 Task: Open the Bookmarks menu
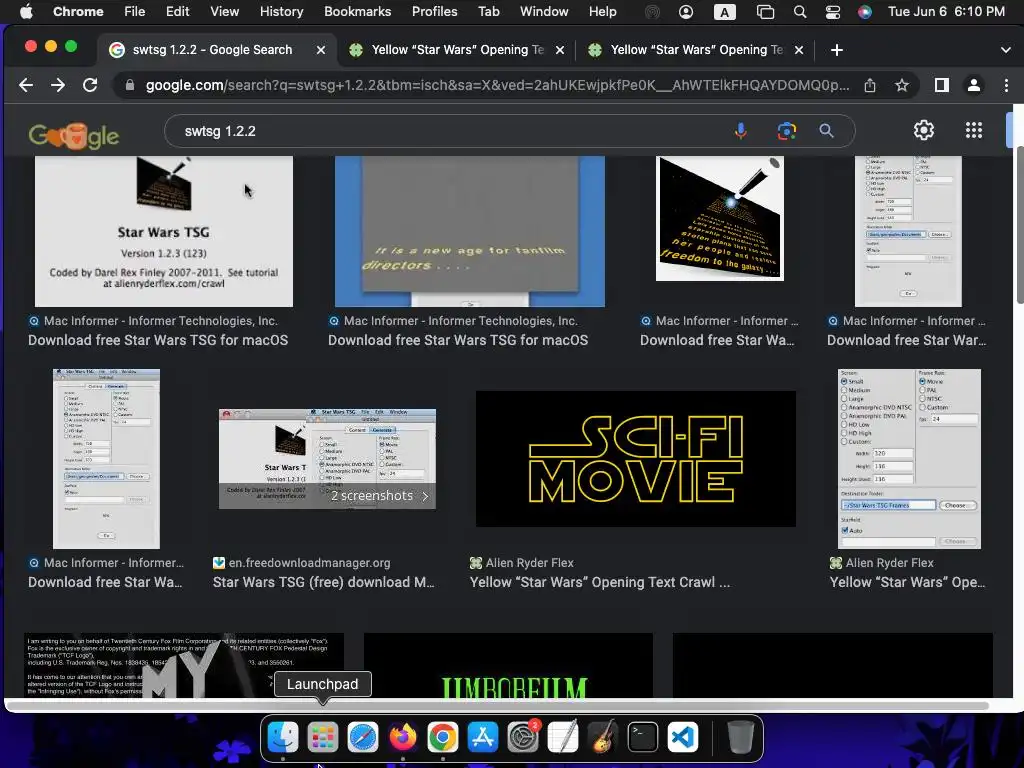point(357,12)
